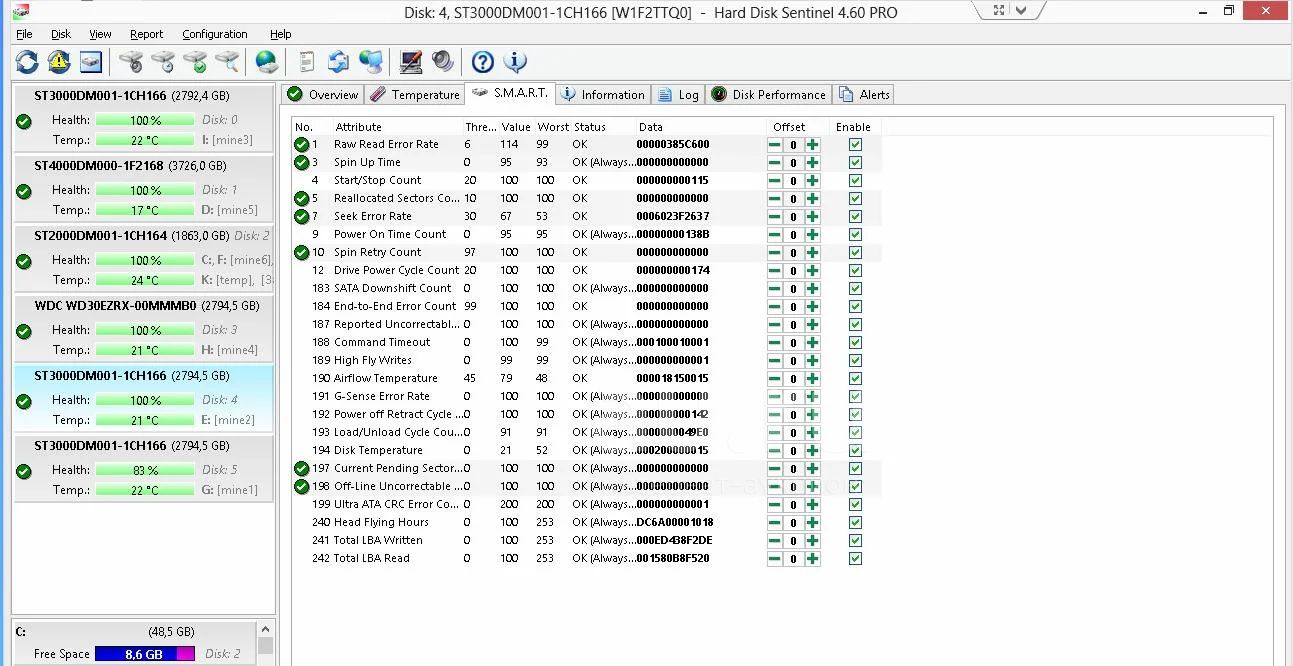Sort by the Worst column header

(552, 127)
